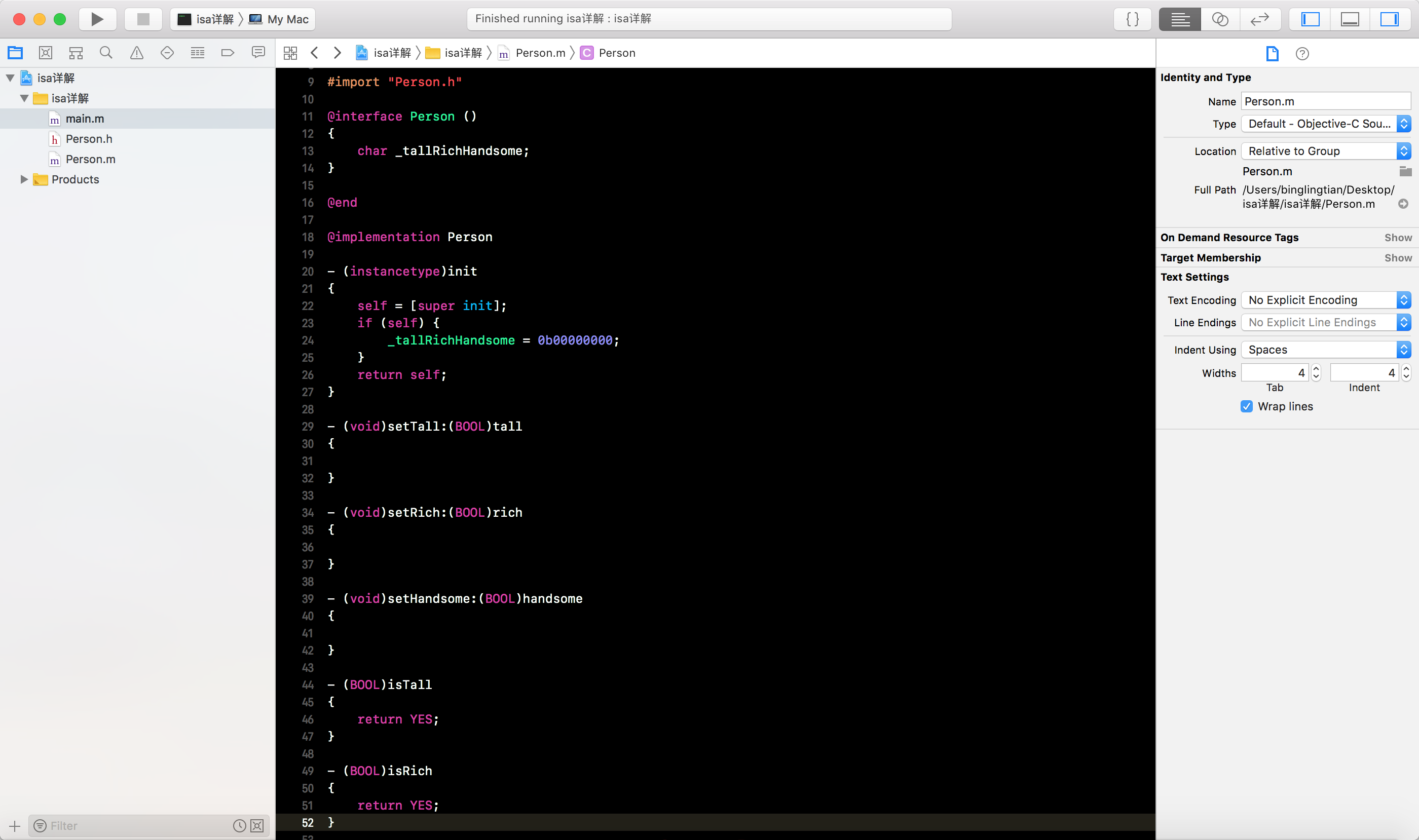Switch to the Standard editor
1419x840 pixels.
(x=1180, y=19)
